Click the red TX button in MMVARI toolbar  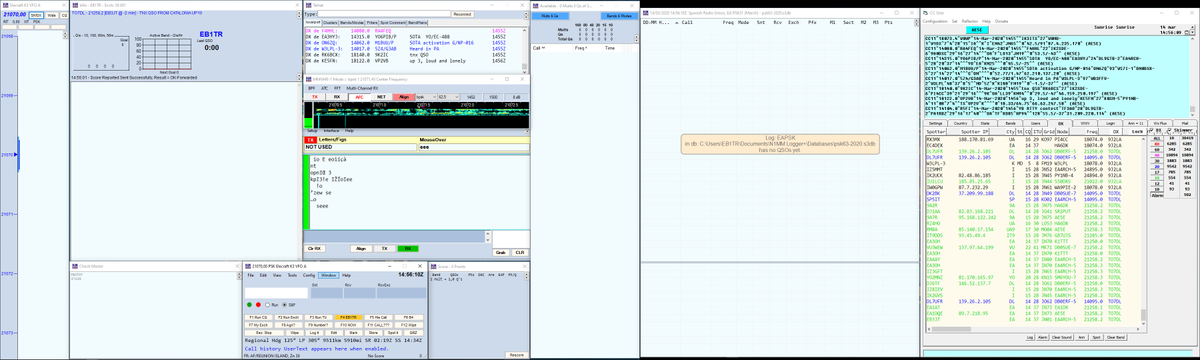tap(314, 96)
